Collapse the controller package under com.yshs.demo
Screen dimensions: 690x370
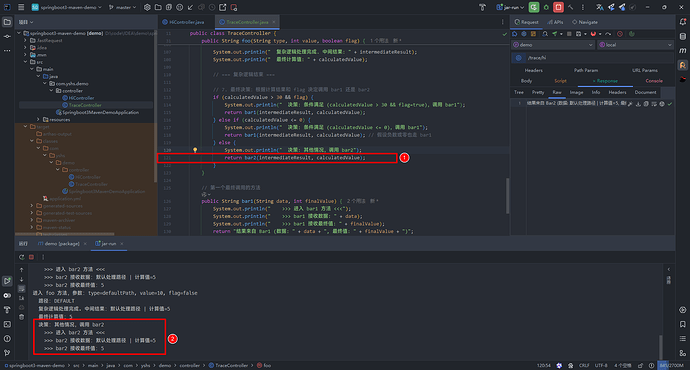[x=51, y=91]
